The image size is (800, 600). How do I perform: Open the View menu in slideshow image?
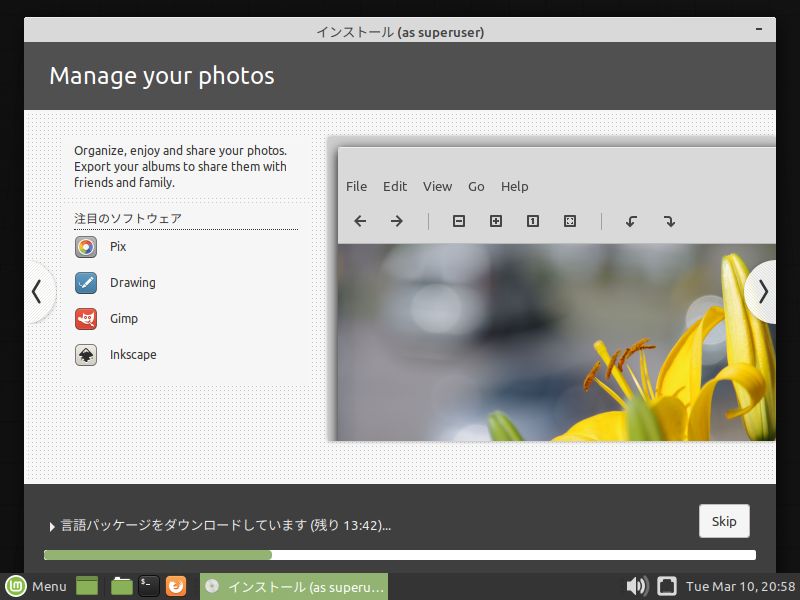pyautogui.click(x=437, y=187)
